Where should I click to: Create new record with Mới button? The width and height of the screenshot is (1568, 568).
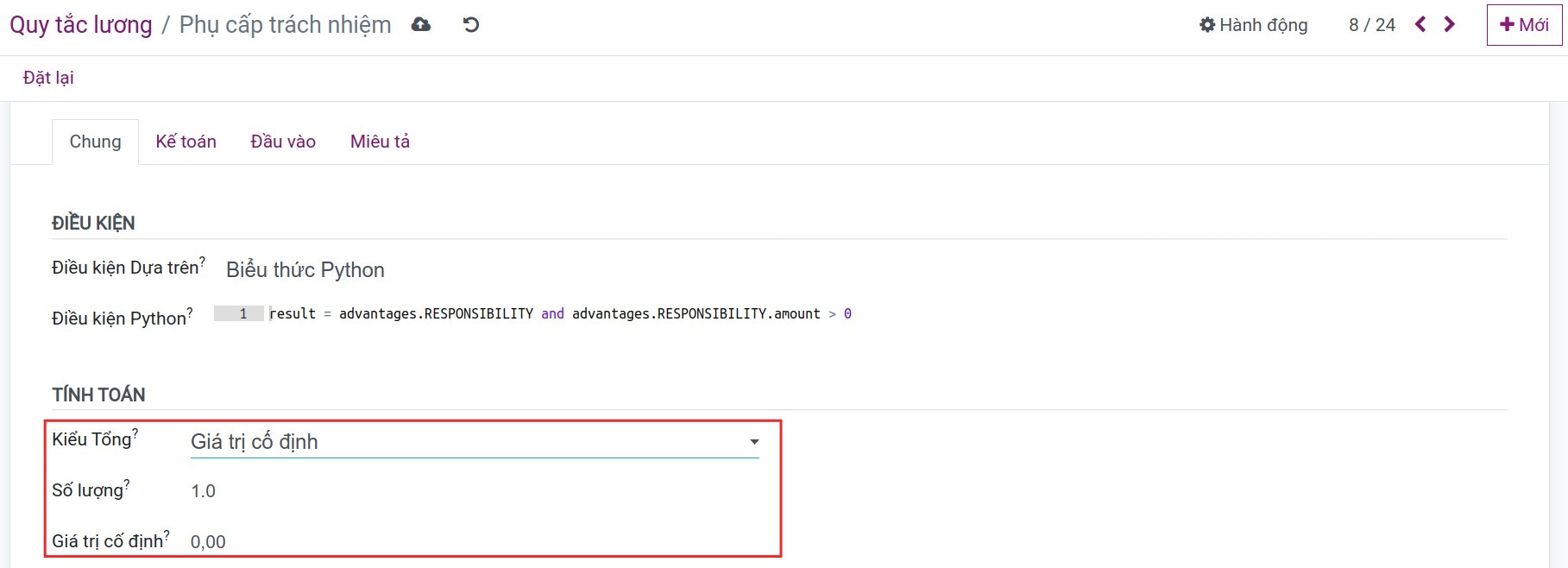1524,25
